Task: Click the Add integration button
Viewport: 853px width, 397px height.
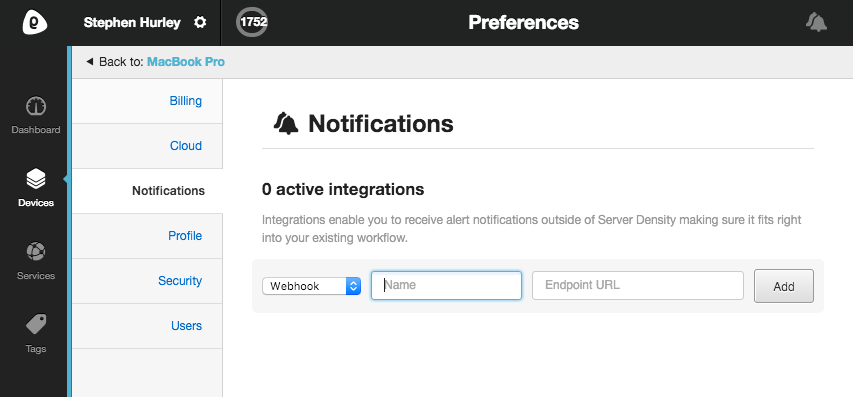Action: click(x=784, y=286)
